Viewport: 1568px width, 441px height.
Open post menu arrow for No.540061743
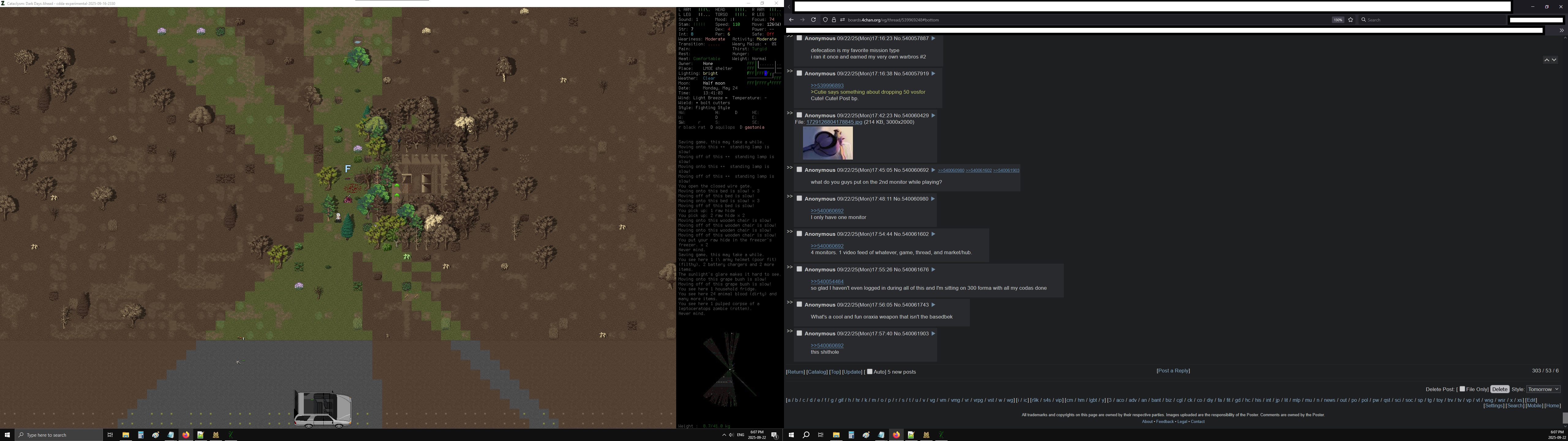tap(933, 305)
